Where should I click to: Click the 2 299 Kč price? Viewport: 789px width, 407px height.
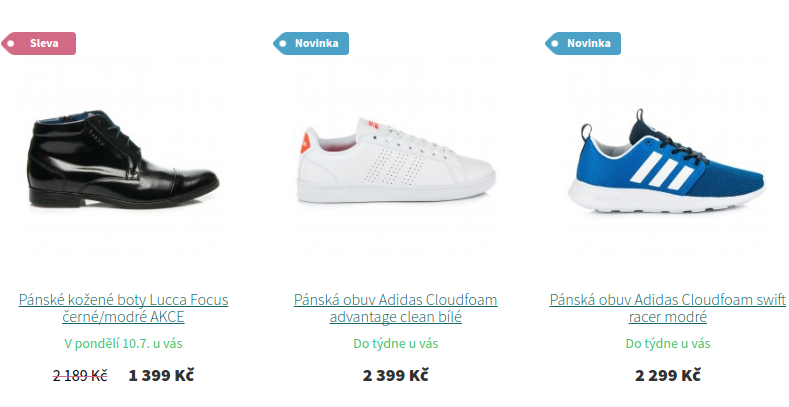pos(668,375)
